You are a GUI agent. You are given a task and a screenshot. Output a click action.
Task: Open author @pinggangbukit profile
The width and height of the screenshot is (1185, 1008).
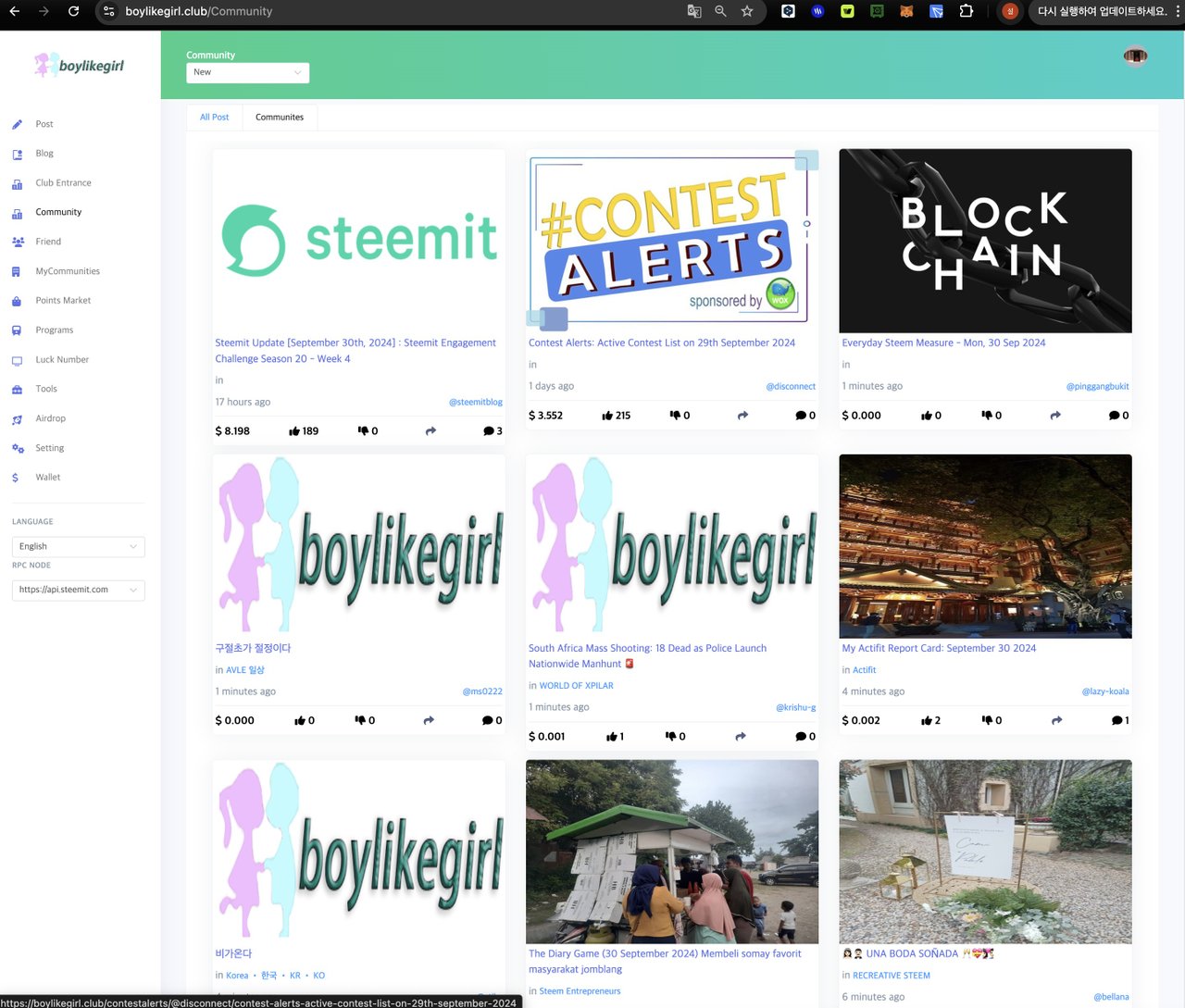click(1097, 386)
